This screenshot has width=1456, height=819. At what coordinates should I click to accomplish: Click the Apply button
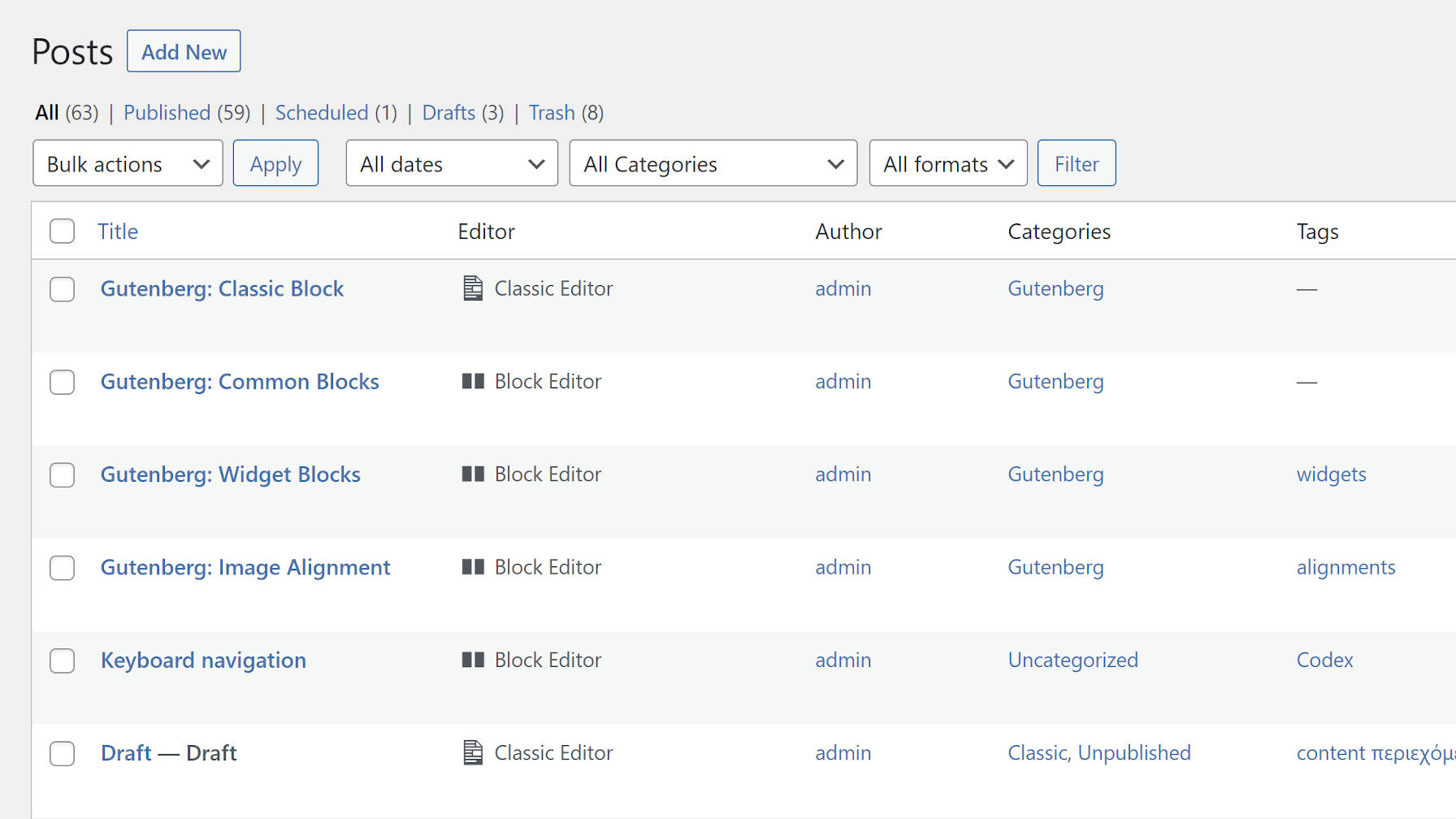click(x=275, y=162)
